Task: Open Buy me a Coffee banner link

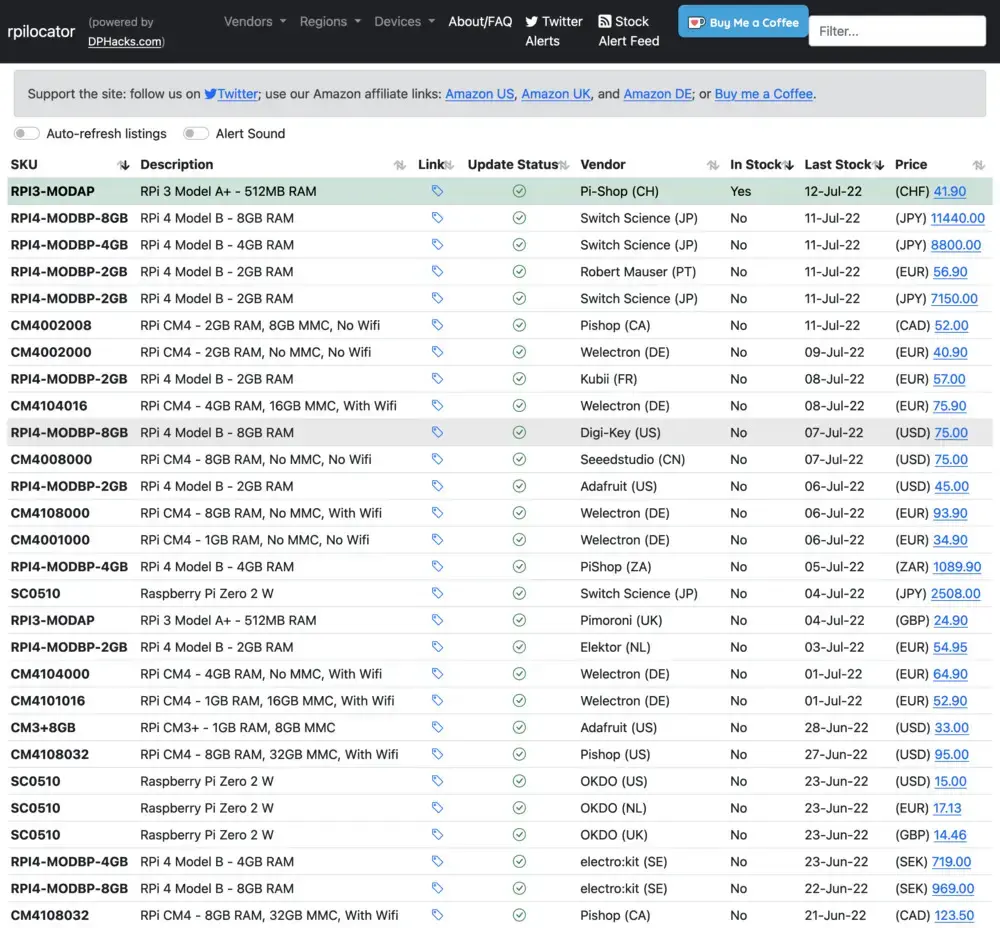Action: (763, 94)
